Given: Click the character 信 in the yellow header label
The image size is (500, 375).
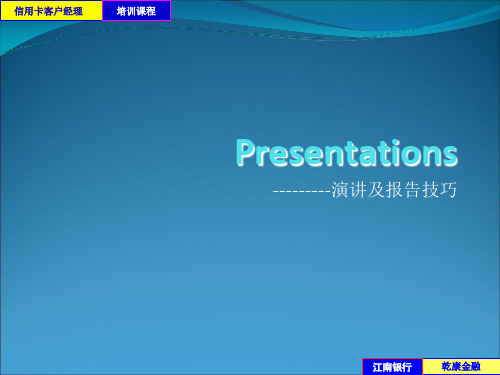Looking at the screenshot, I should [x=18, y=11].
